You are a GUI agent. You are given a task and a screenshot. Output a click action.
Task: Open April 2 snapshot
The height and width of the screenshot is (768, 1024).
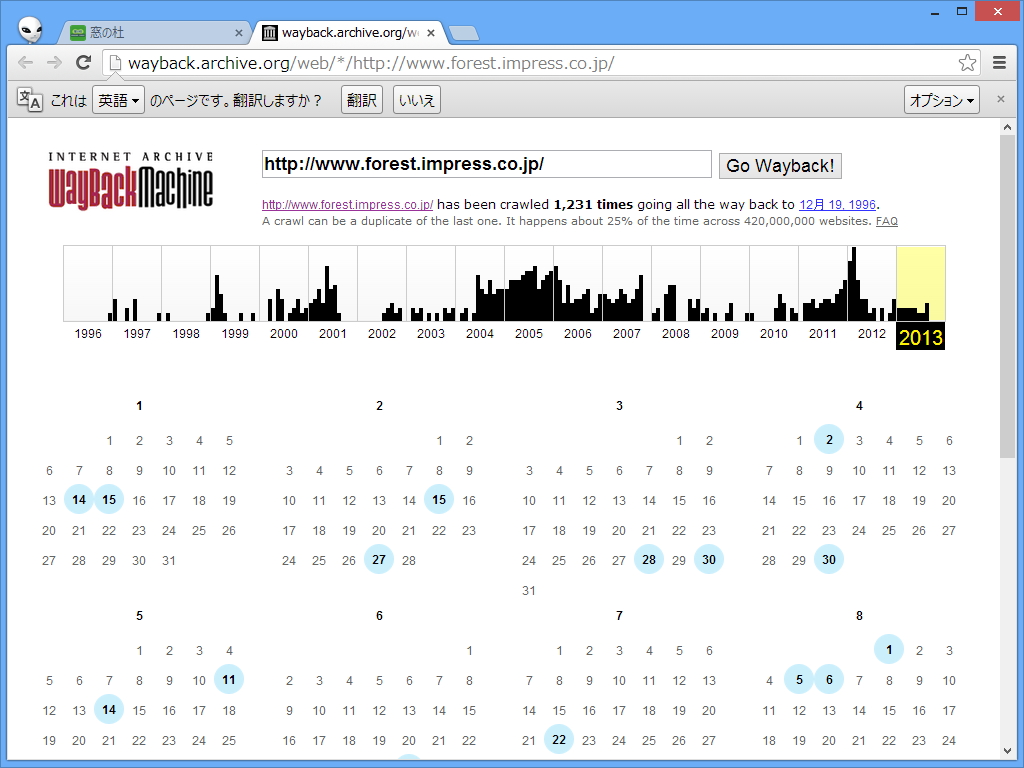pyautogui.click(x=829, y=440)
